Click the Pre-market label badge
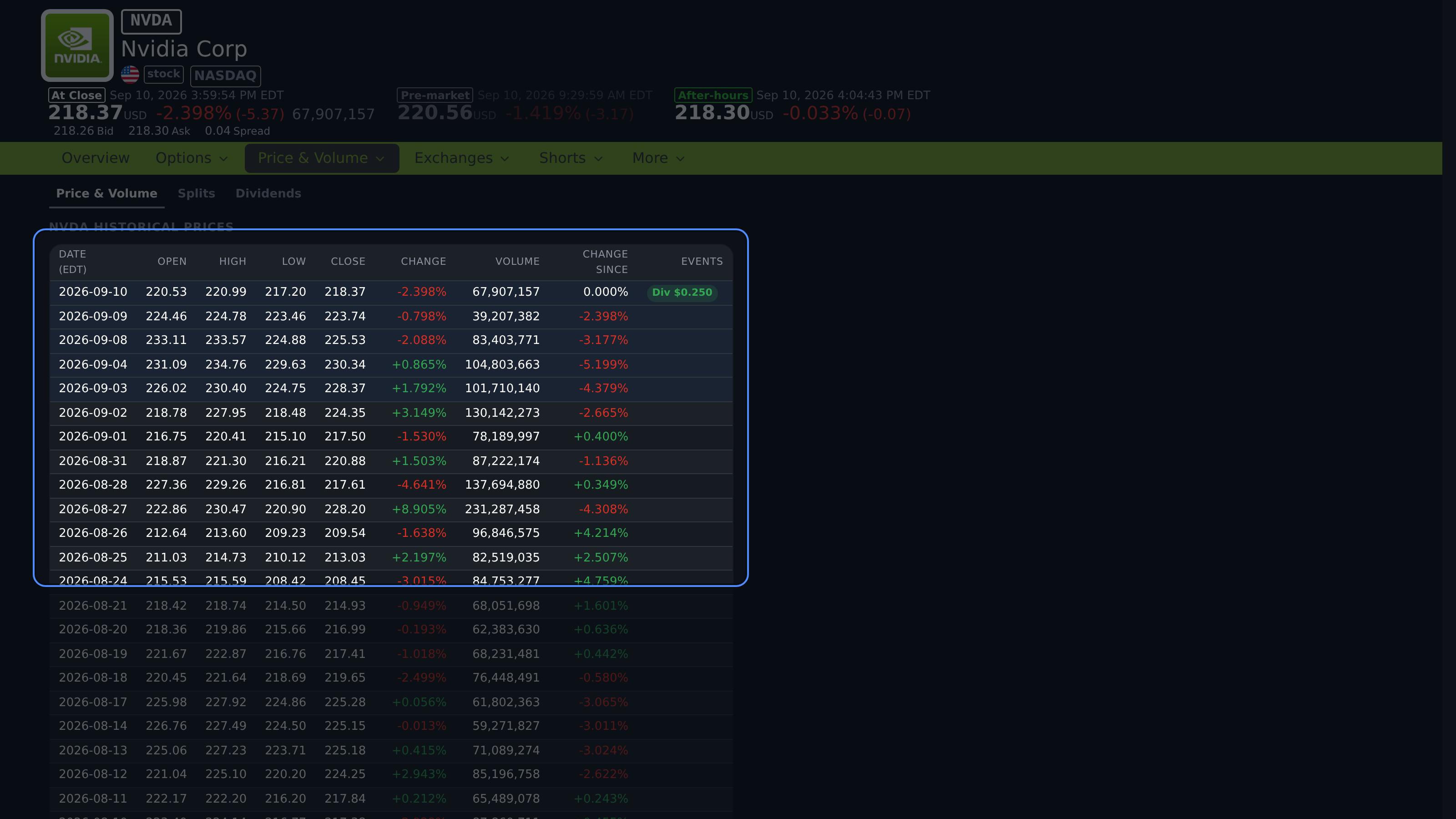Screen dimensions: 1456x819 [x=435, y=96]
